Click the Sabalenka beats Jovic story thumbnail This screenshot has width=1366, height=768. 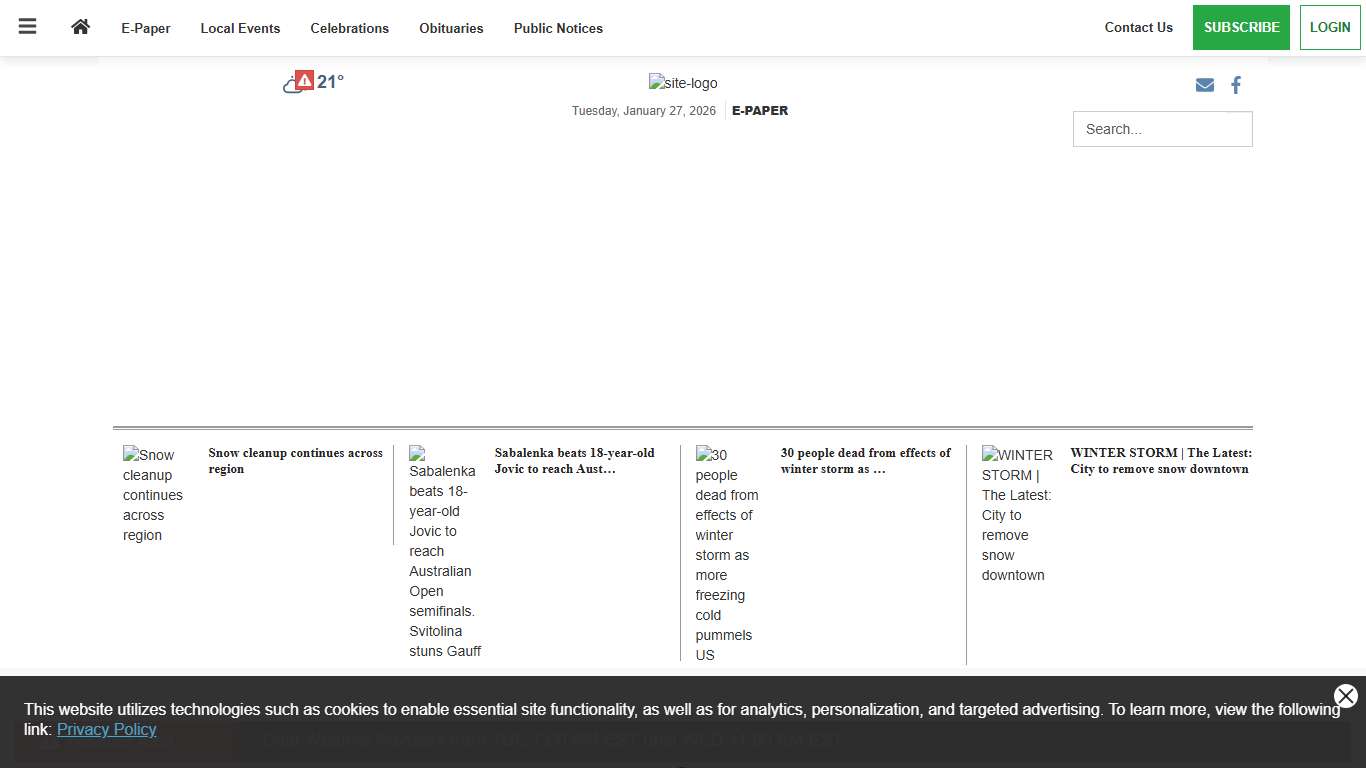(444, 552)
